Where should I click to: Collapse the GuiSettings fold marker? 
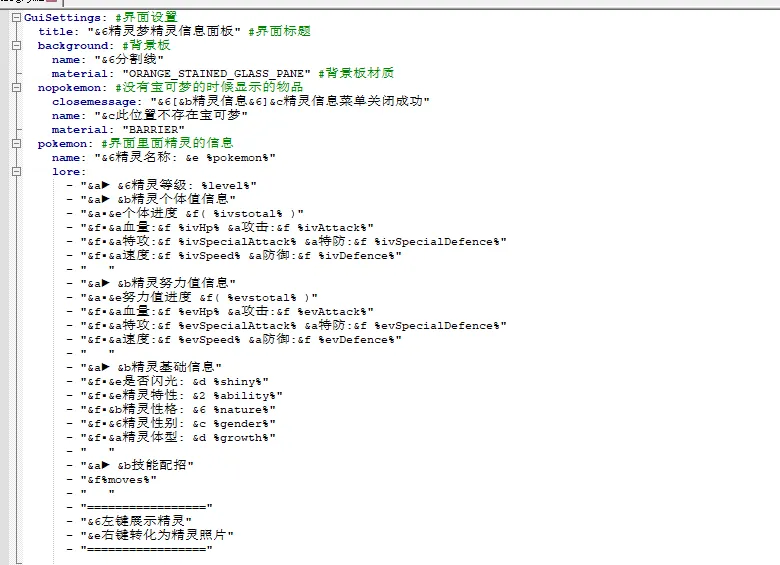(x=16, y=17)
